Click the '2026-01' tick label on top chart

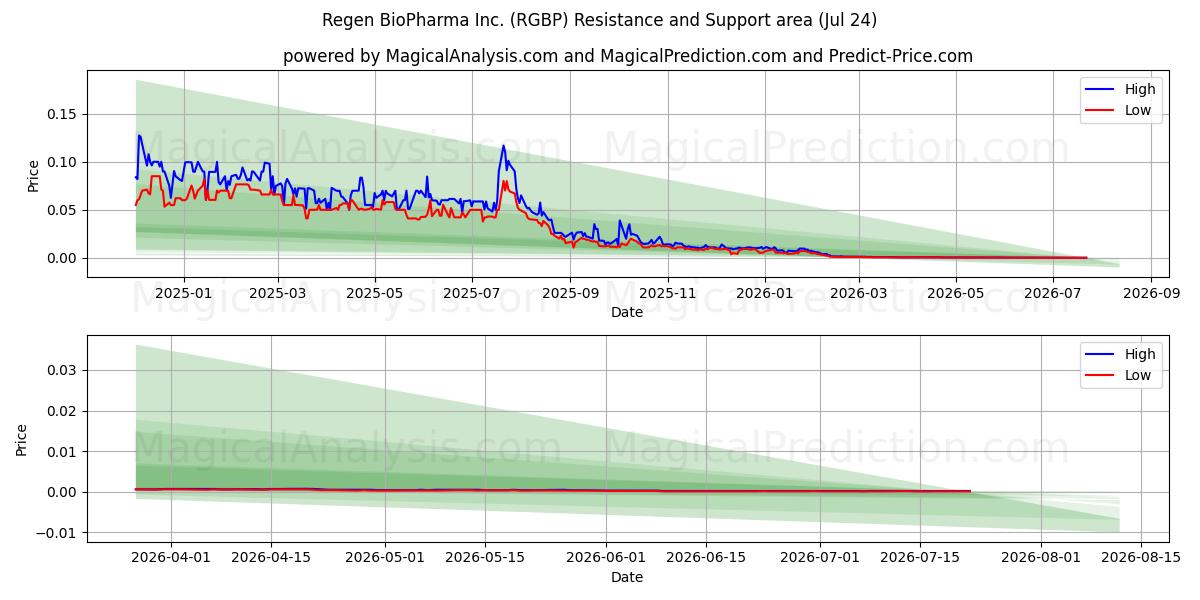point(765,293)
